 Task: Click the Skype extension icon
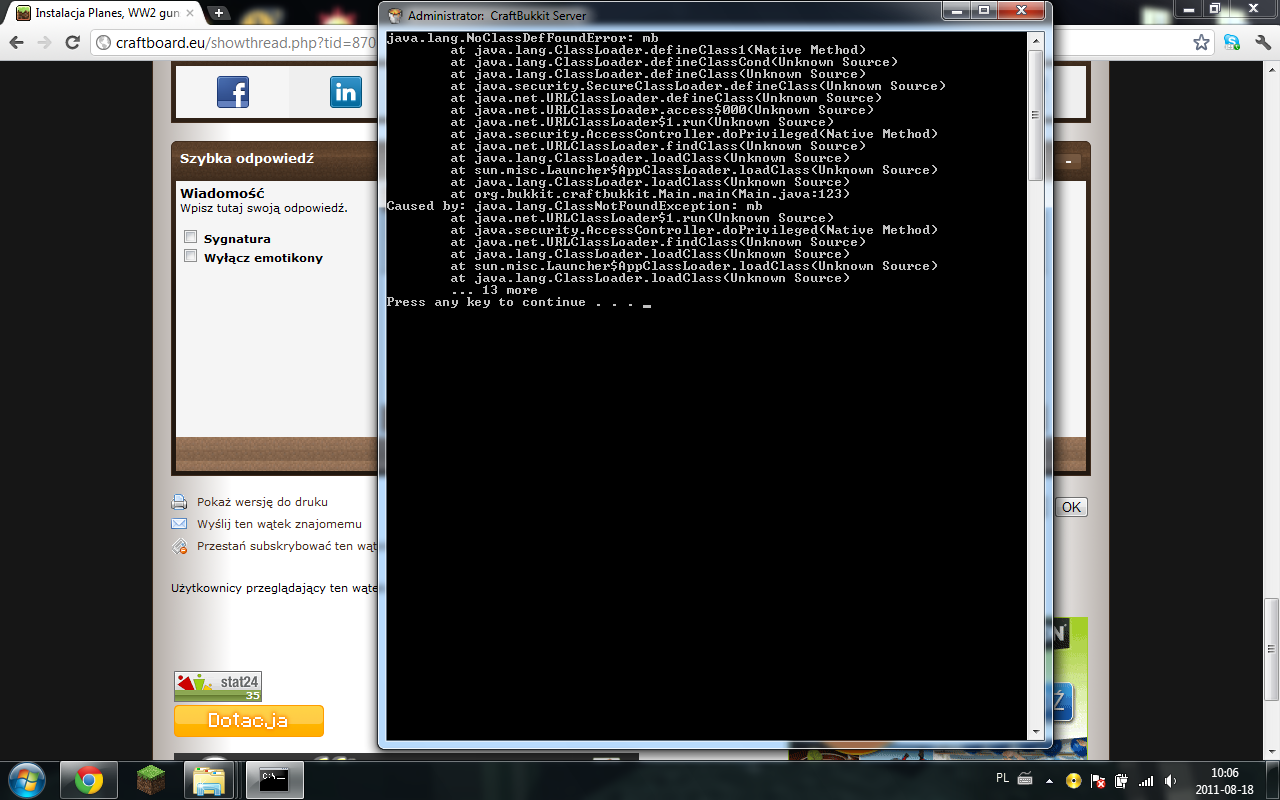[1232, 43]
